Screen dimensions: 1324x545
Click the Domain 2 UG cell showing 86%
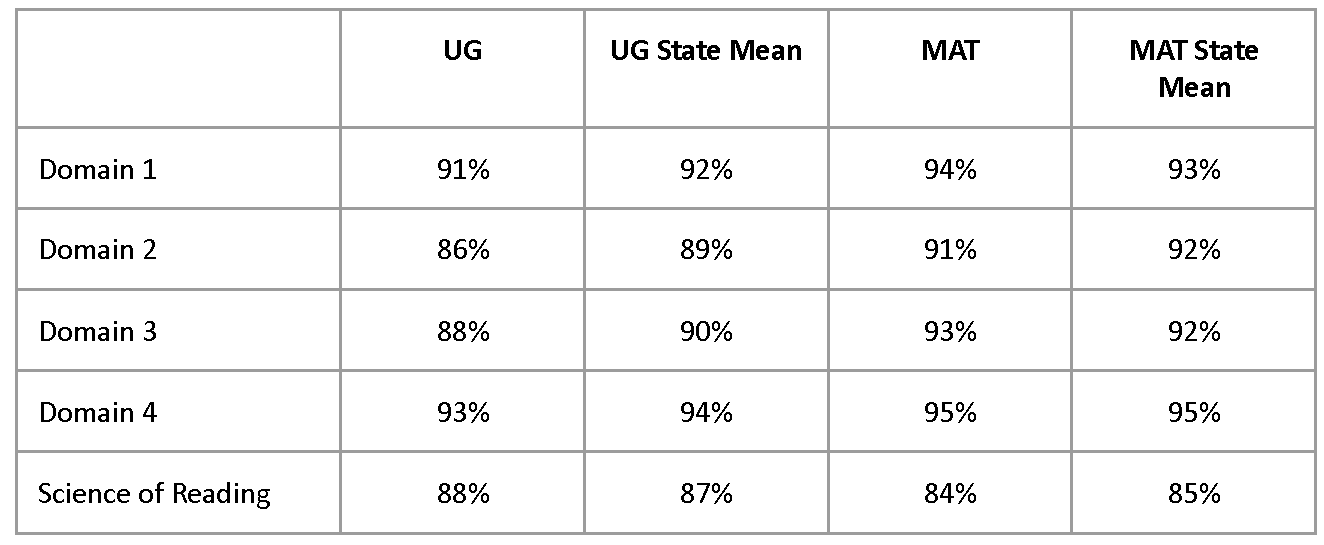coord(462,249)
